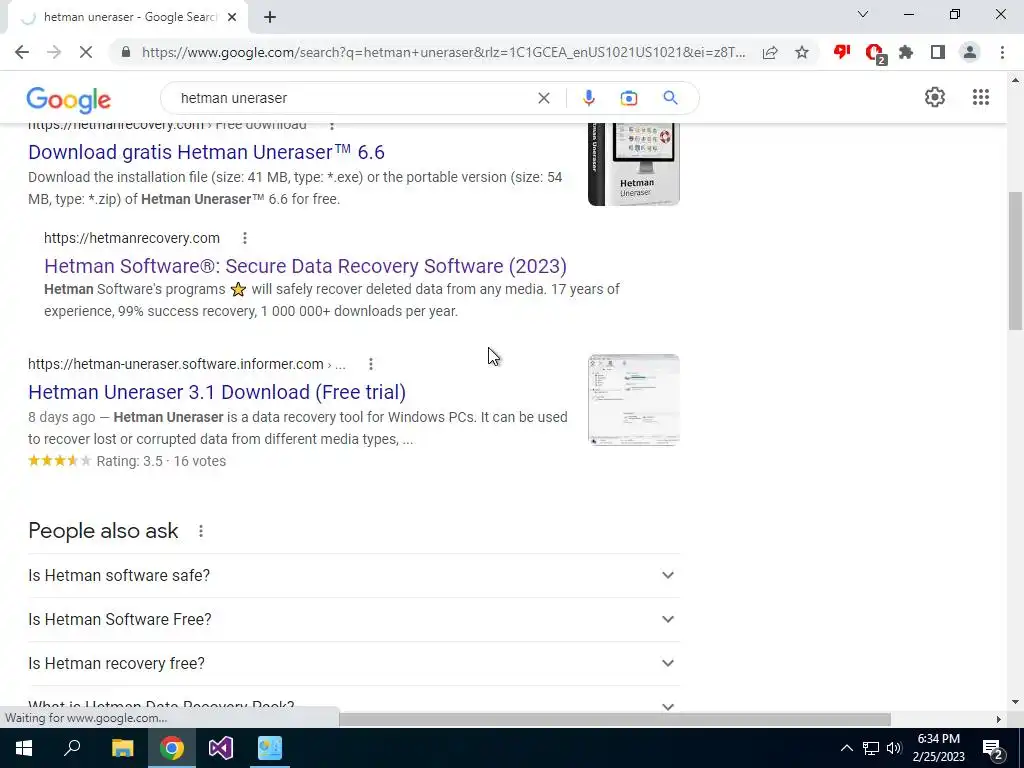Click the Hetman Uneraser box thumbnail
The width and height of the screenshot is (1024, 768).
click(633, 165)
